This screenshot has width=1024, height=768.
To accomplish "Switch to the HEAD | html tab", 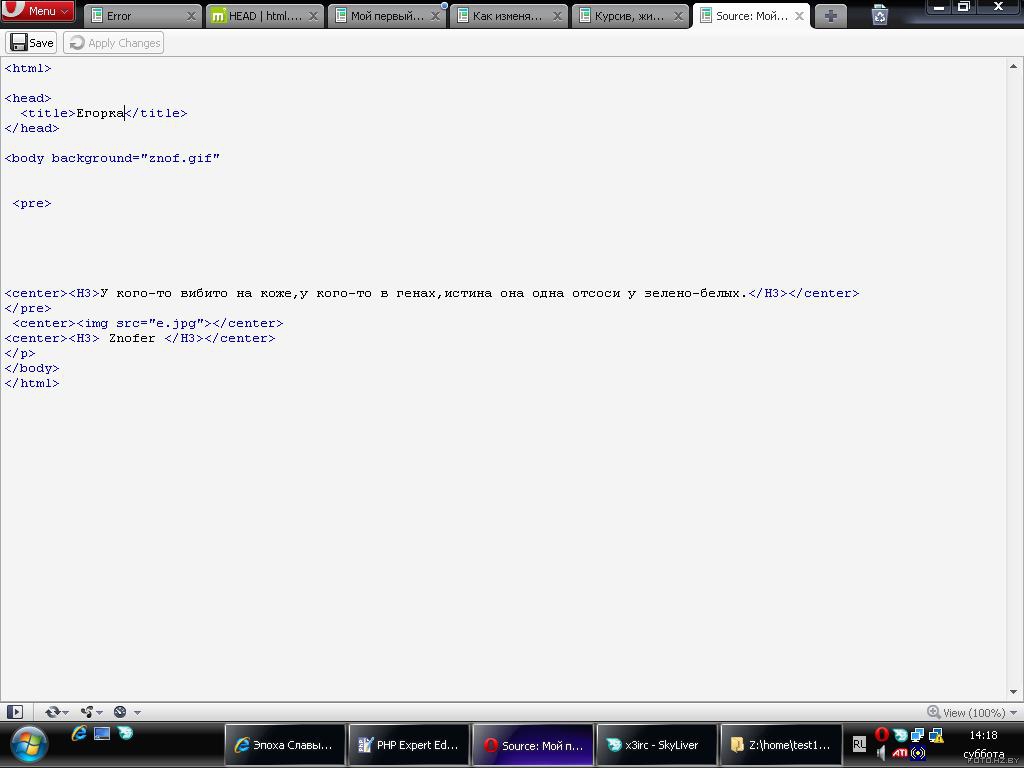I will click(x=264, y=16).
